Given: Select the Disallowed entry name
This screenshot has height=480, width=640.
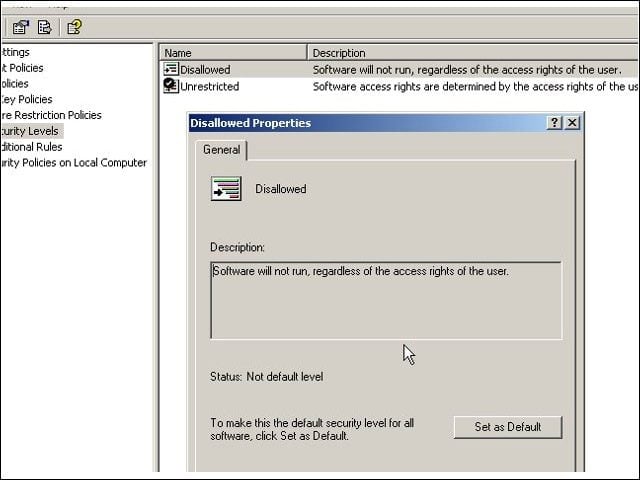Looking at the screenshot, I should click(205, 70).
